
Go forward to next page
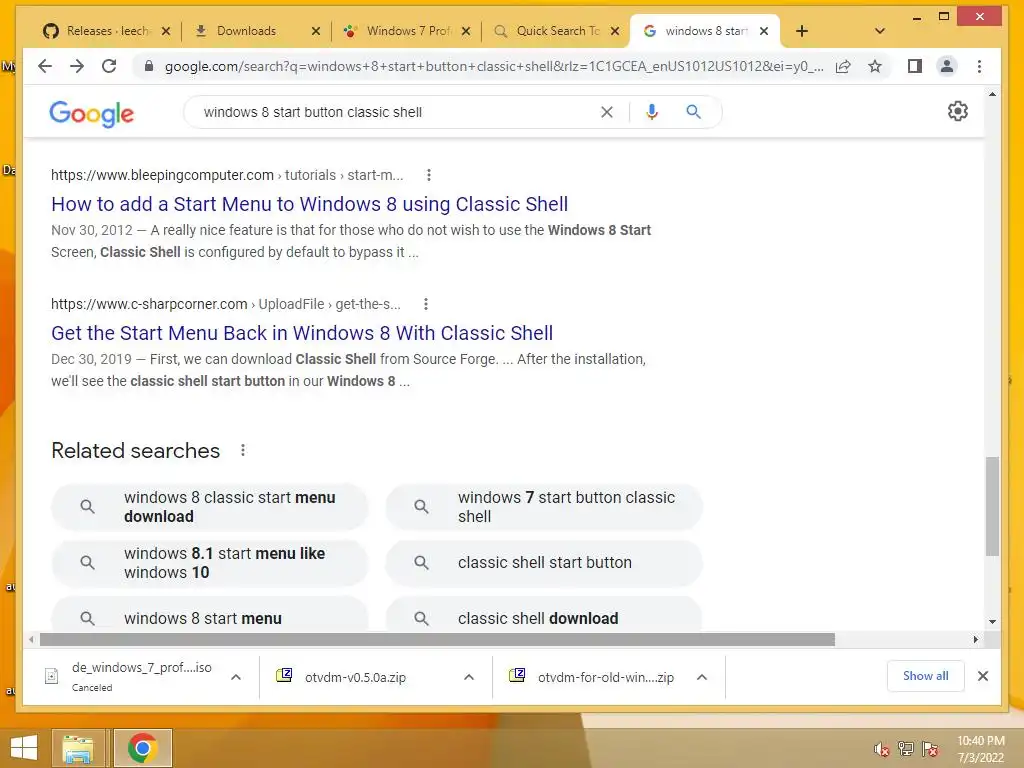(77, 66)
